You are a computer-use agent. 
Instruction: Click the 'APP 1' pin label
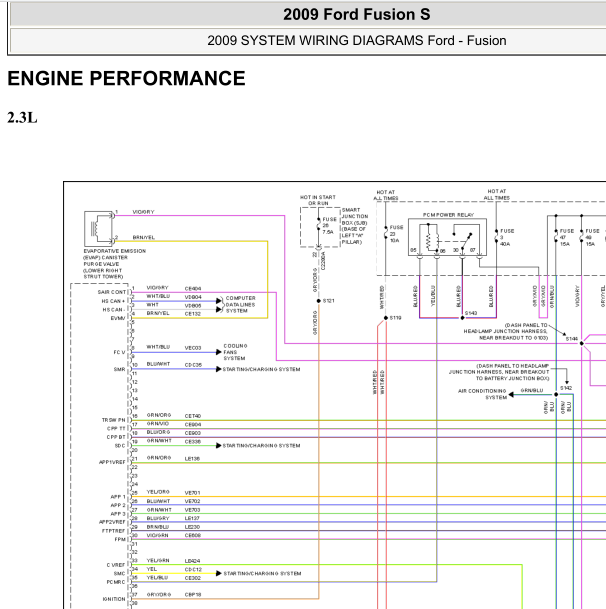coord(118,497)
